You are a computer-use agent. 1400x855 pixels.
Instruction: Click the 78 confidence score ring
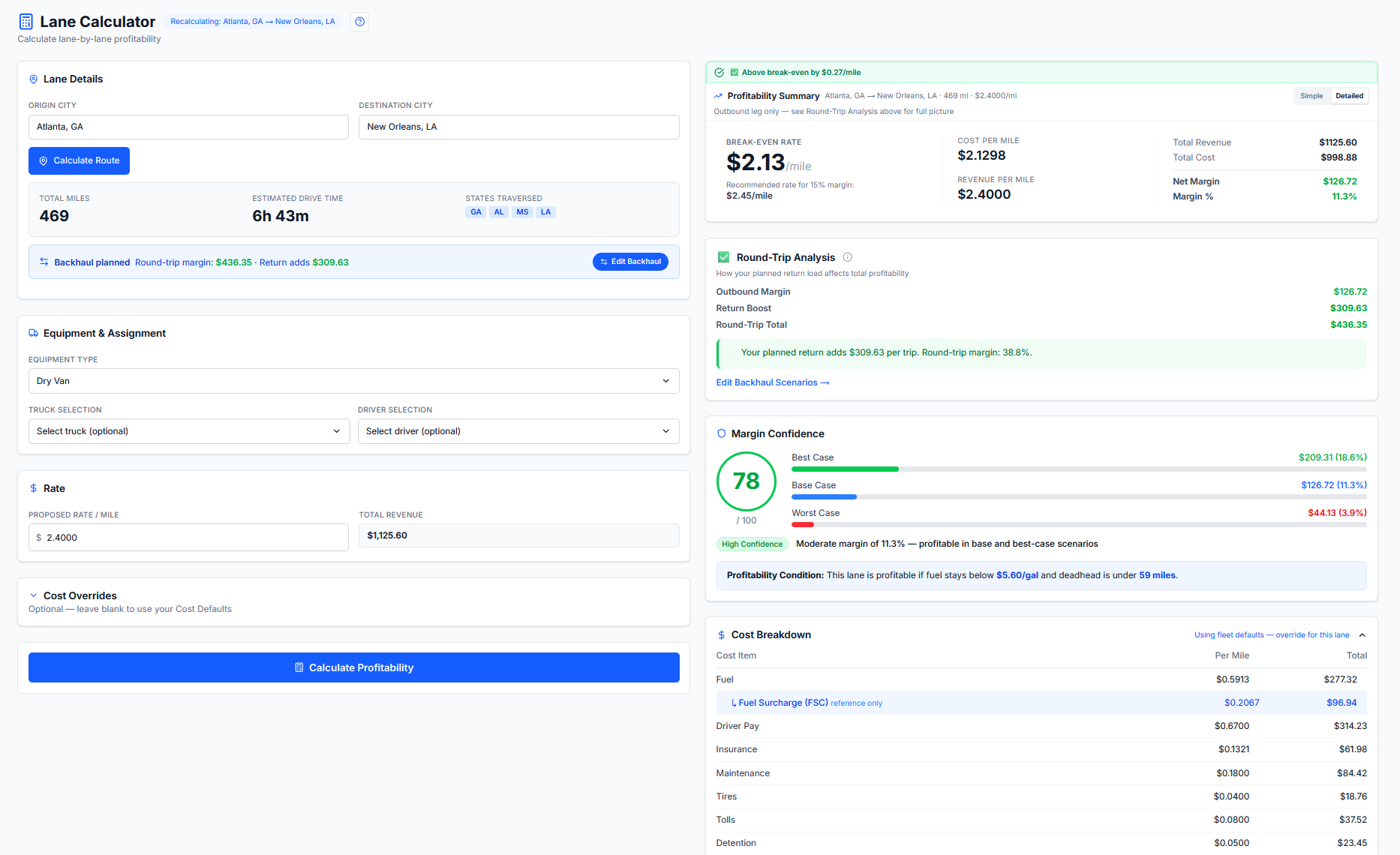click(747, 481)
